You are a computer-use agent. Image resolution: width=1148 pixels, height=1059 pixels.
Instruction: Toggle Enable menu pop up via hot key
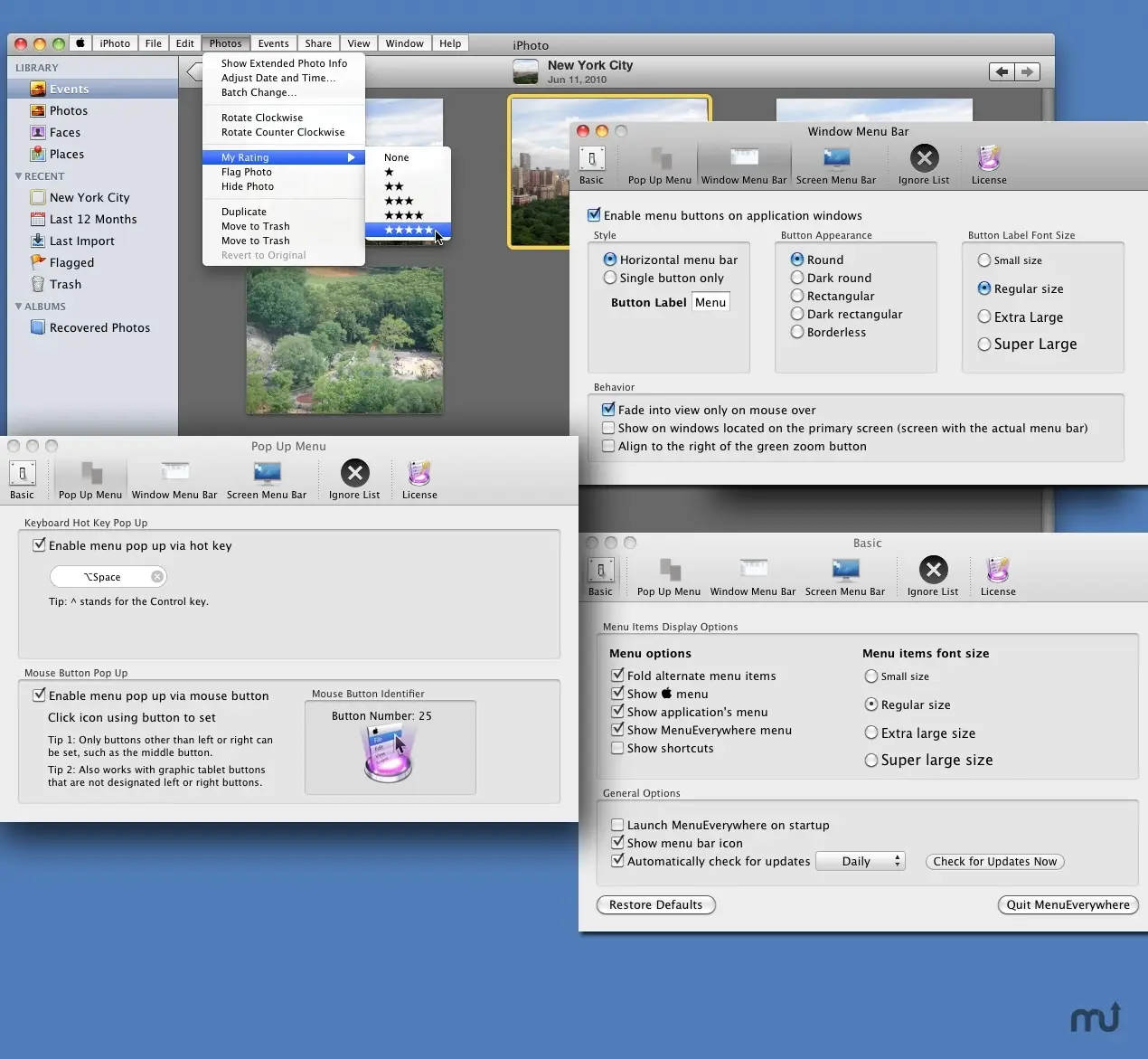click(39, 545)
